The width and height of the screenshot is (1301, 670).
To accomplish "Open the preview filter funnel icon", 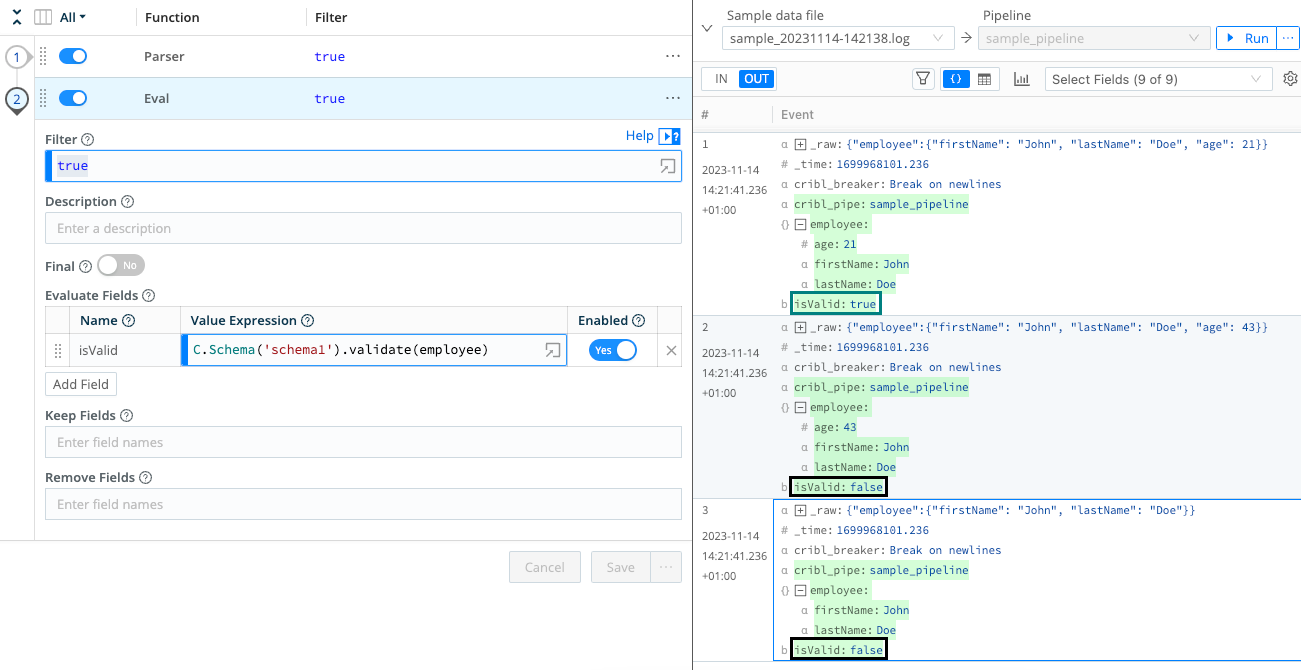I will 923,79.
